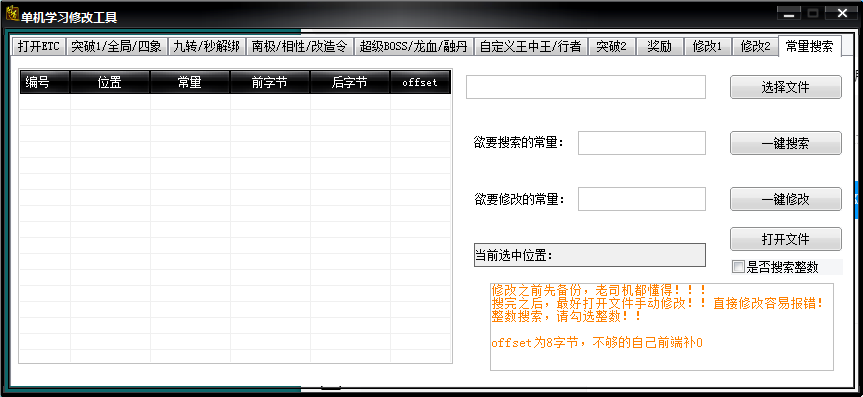Click the '整数搜索，请勾选整数' note line
863x397 pixels.
566,317
